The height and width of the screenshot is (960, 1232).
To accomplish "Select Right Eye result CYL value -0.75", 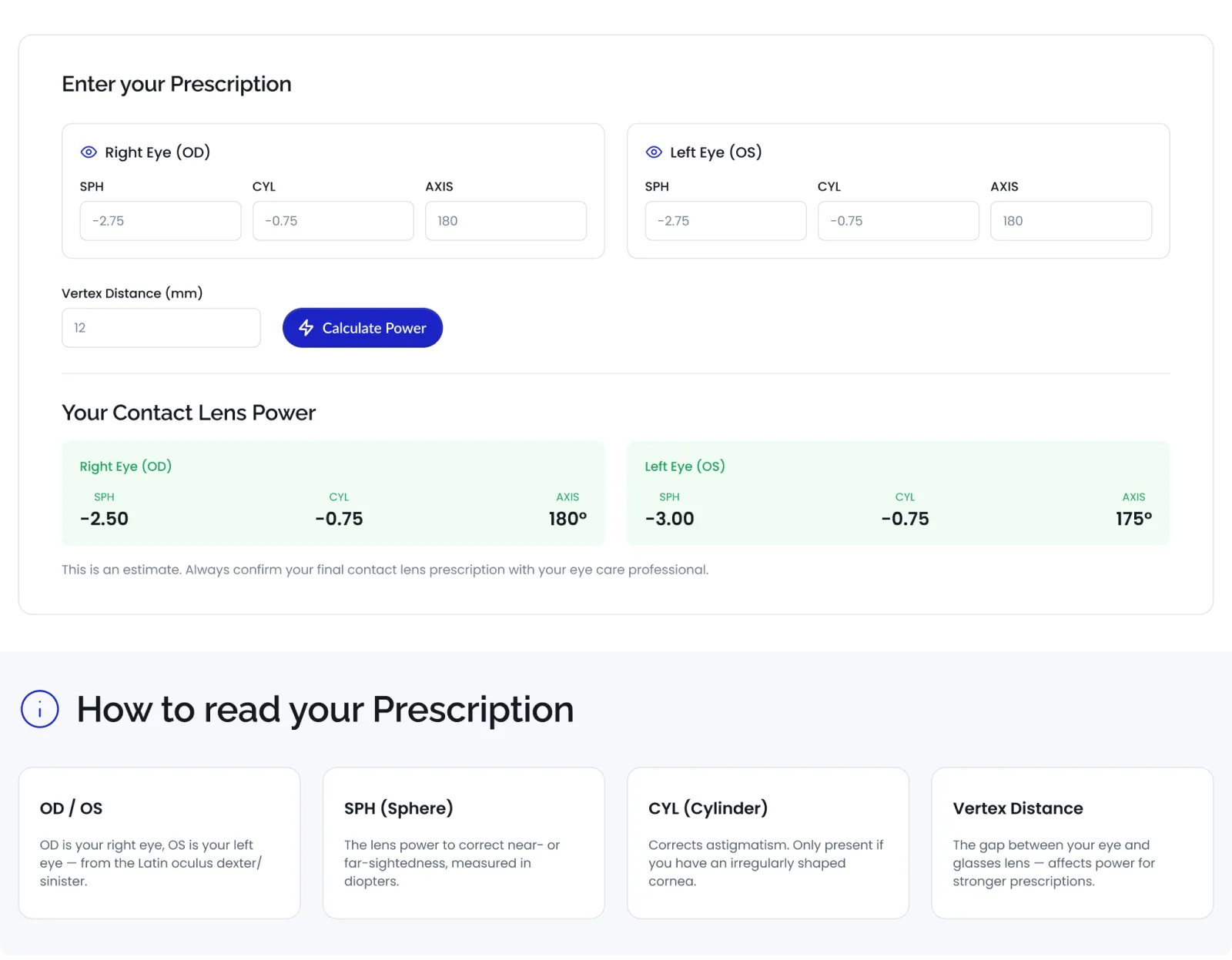I will click(339, 519).
